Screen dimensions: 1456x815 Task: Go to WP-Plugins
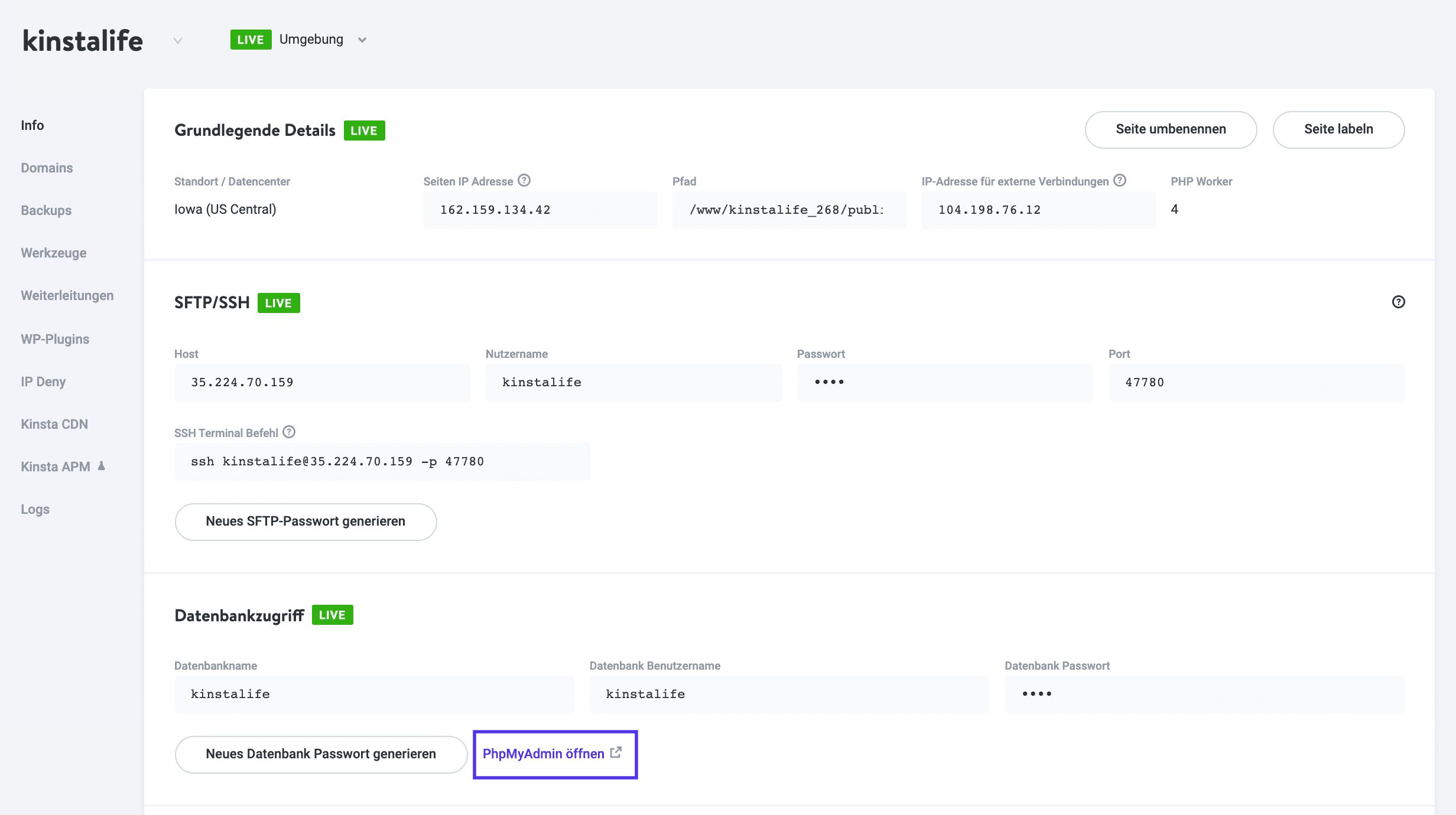click(x=54, y=339)
